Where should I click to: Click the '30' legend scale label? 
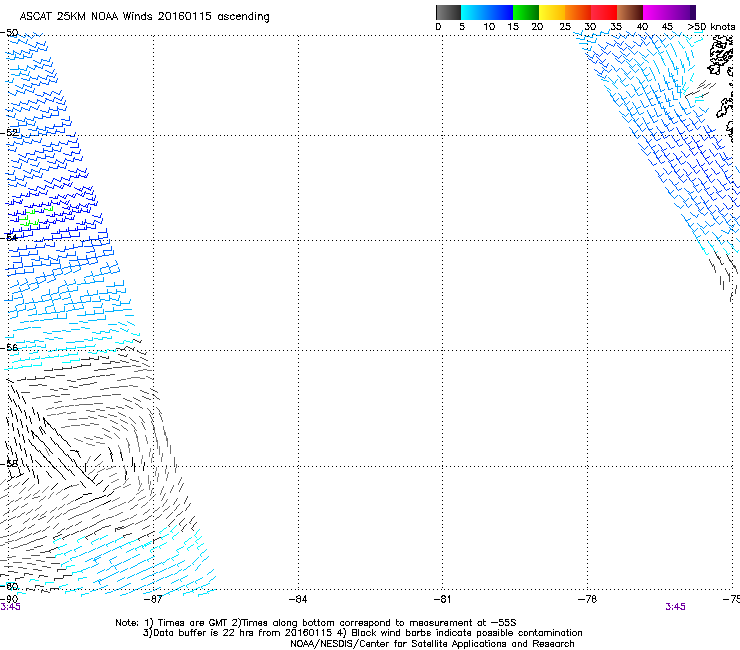click(x=590, y=27)
